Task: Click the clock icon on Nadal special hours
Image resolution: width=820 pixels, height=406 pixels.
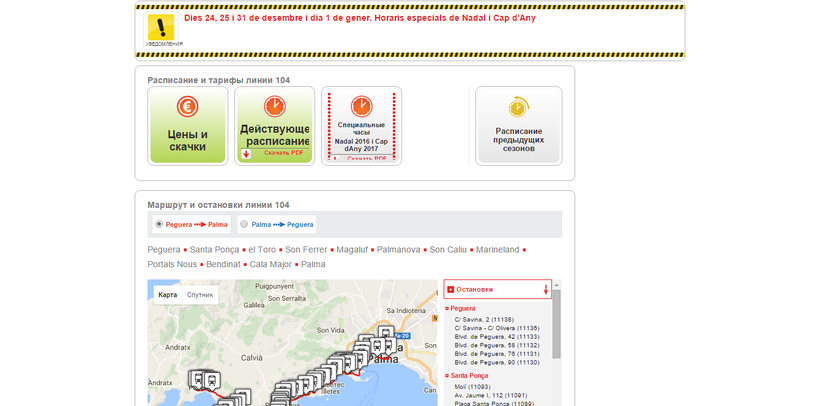Action: (361, 106)
